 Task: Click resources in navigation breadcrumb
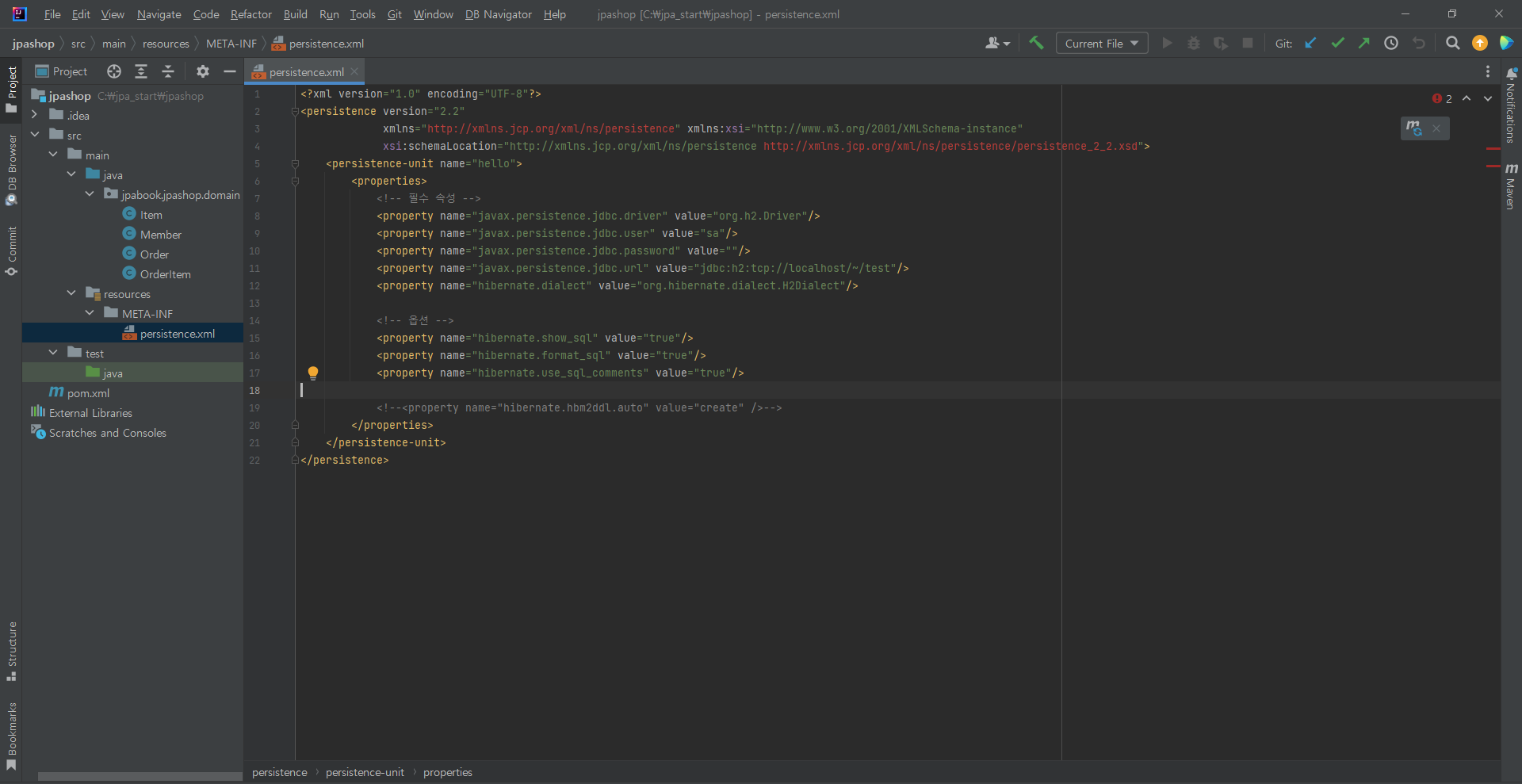(x=166, y=44)
